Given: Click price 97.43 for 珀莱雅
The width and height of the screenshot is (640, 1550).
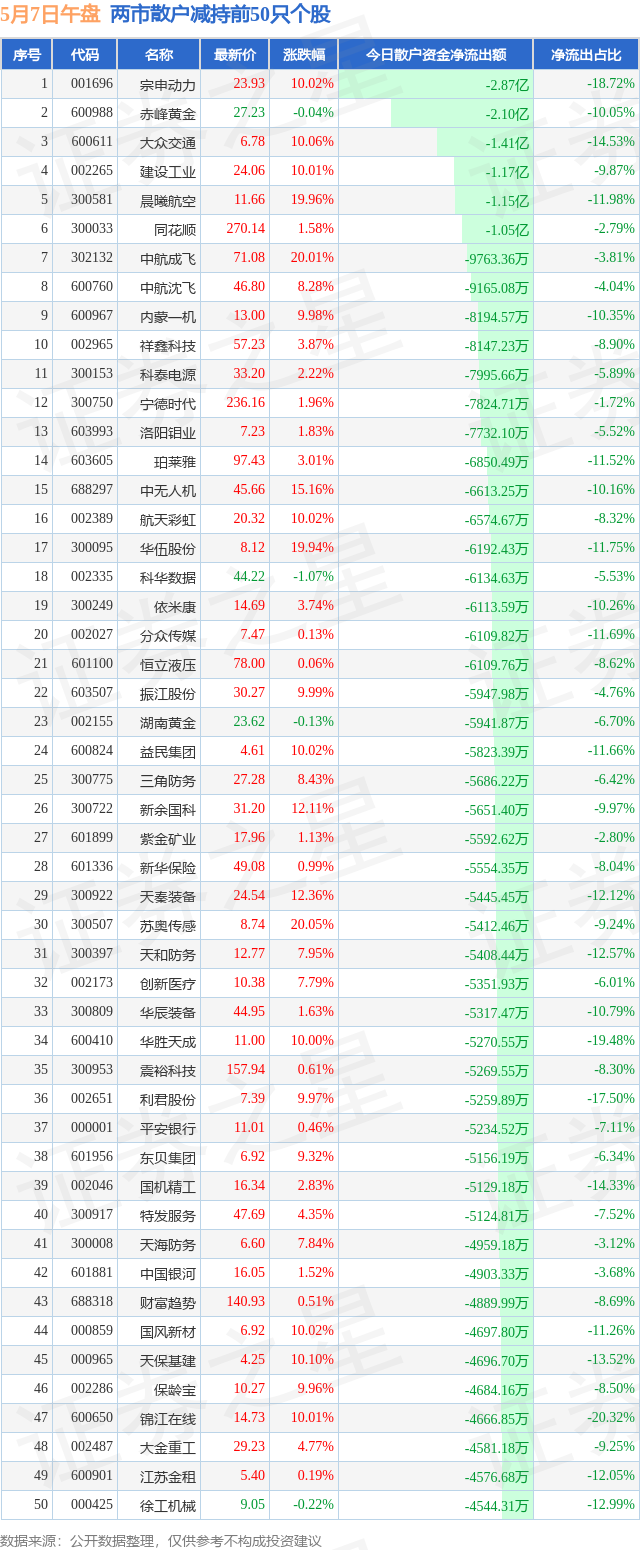Looking at the screenshot, I should [248, 461].
